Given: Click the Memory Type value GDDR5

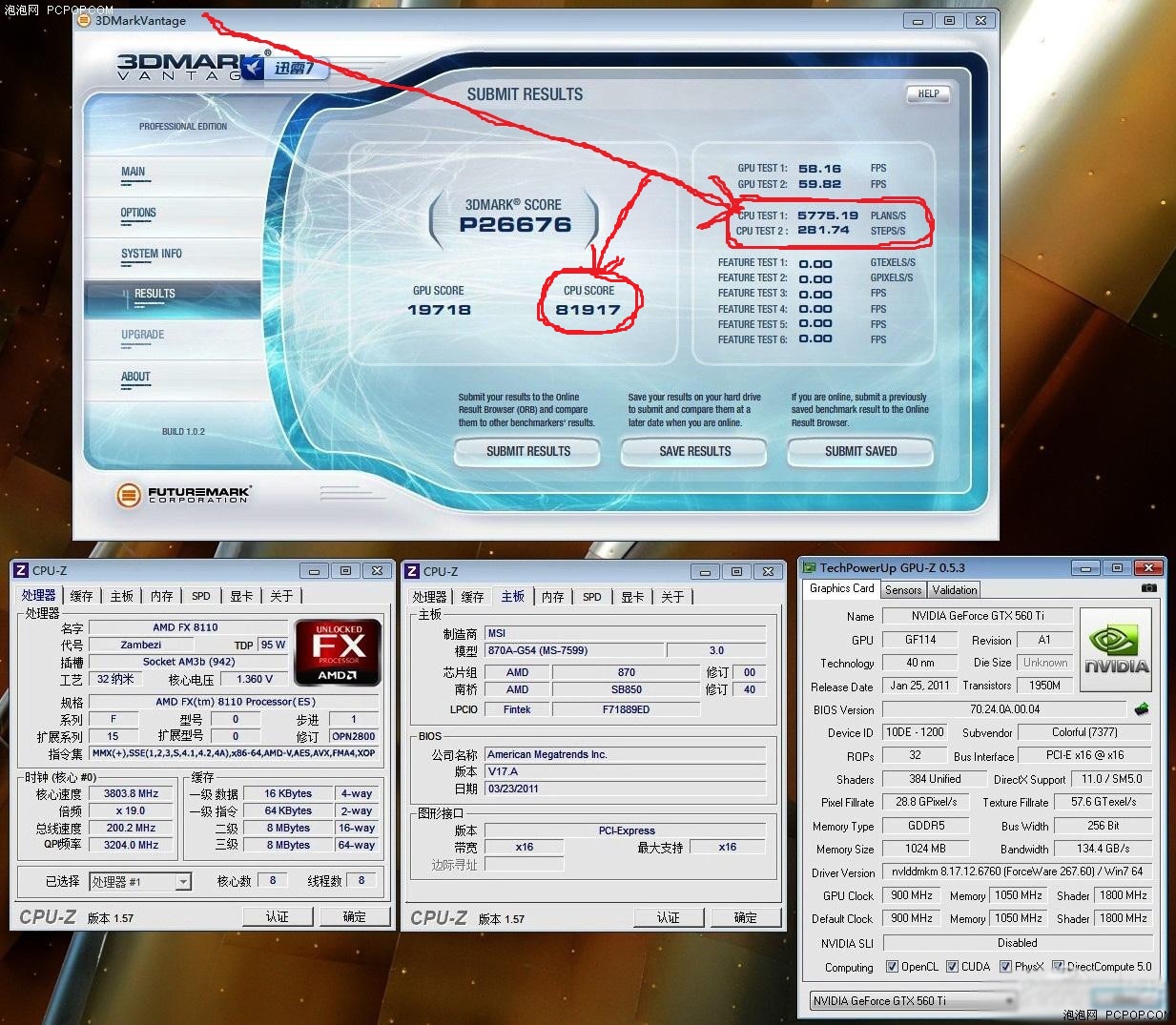Looking at the screenshot, I should coord(926,826).
